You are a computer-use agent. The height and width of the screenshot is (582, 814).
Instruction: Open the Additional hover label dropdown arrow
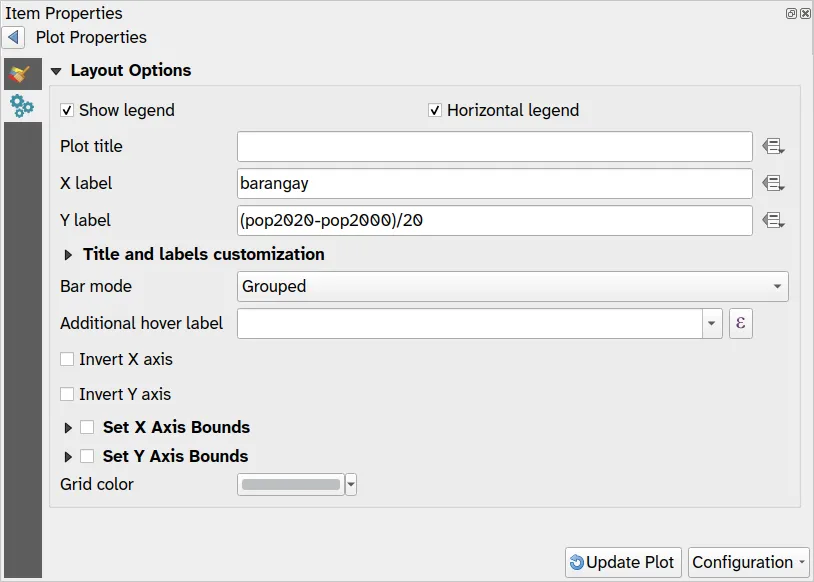712,323
